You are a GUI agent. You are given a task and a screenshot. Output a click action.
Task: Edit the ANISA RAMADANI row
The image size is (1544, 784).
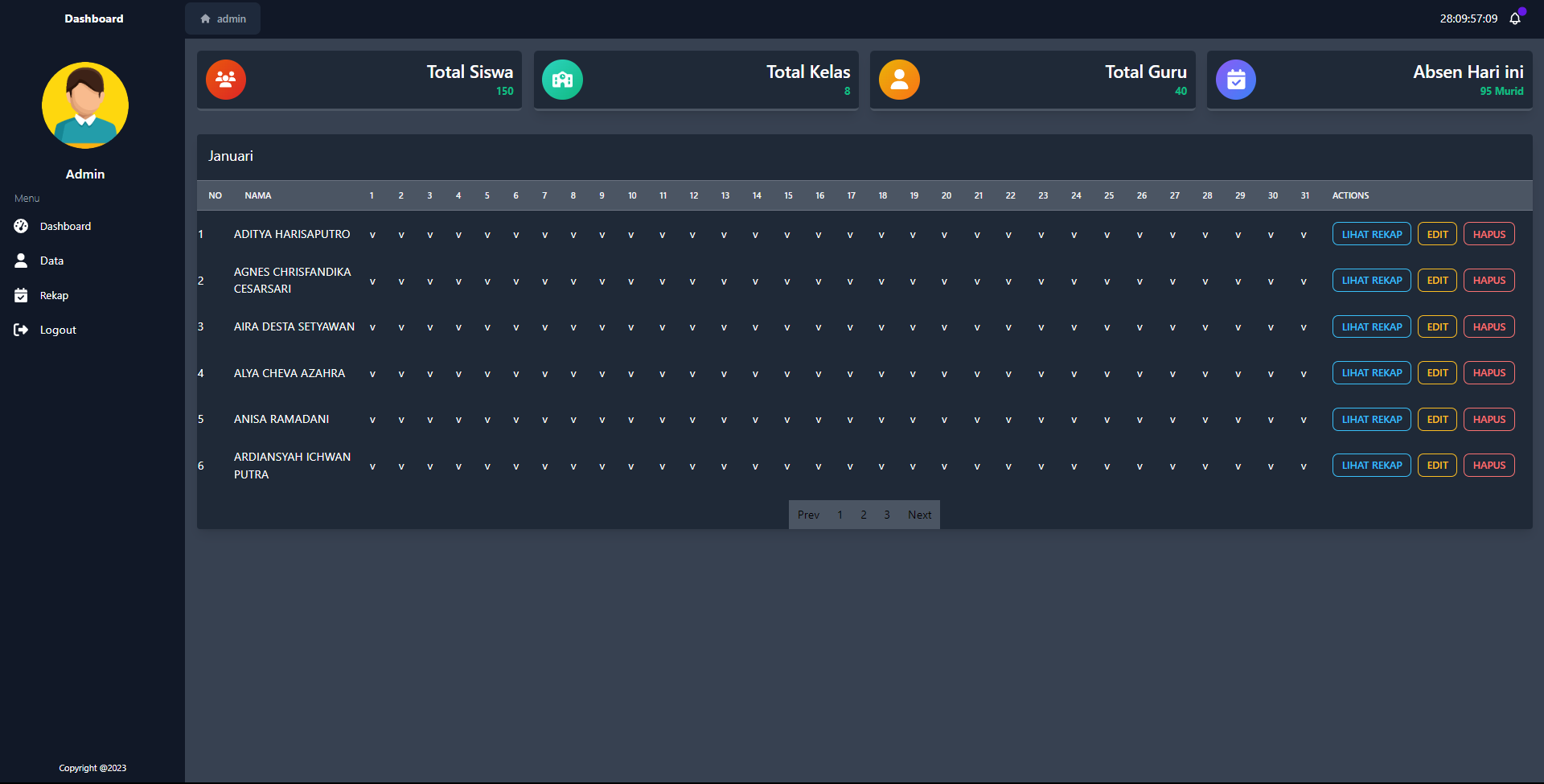click(x=1437, y=419)
